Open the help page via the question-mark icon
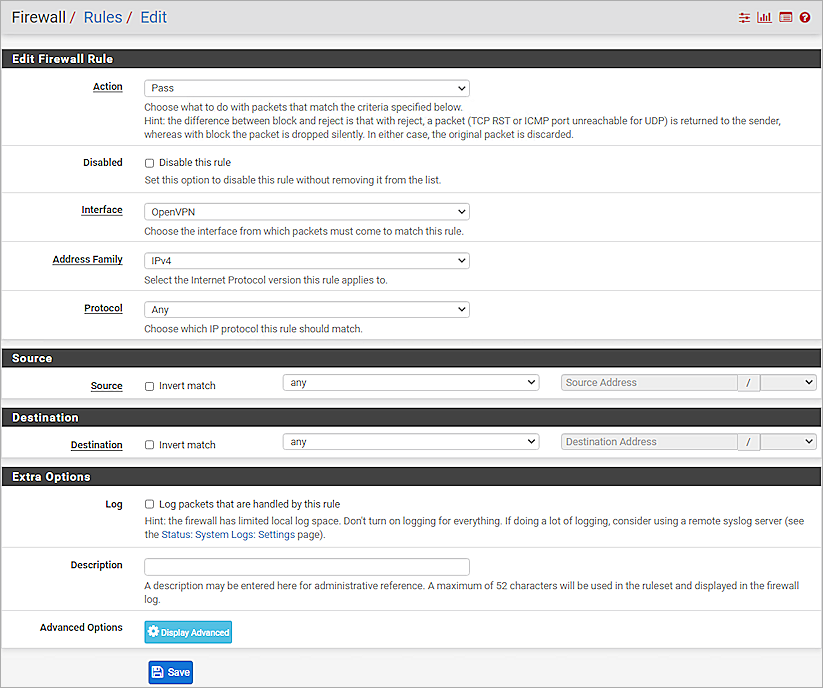The width and height of the screenshot is (823, 688). click(805, 17)
